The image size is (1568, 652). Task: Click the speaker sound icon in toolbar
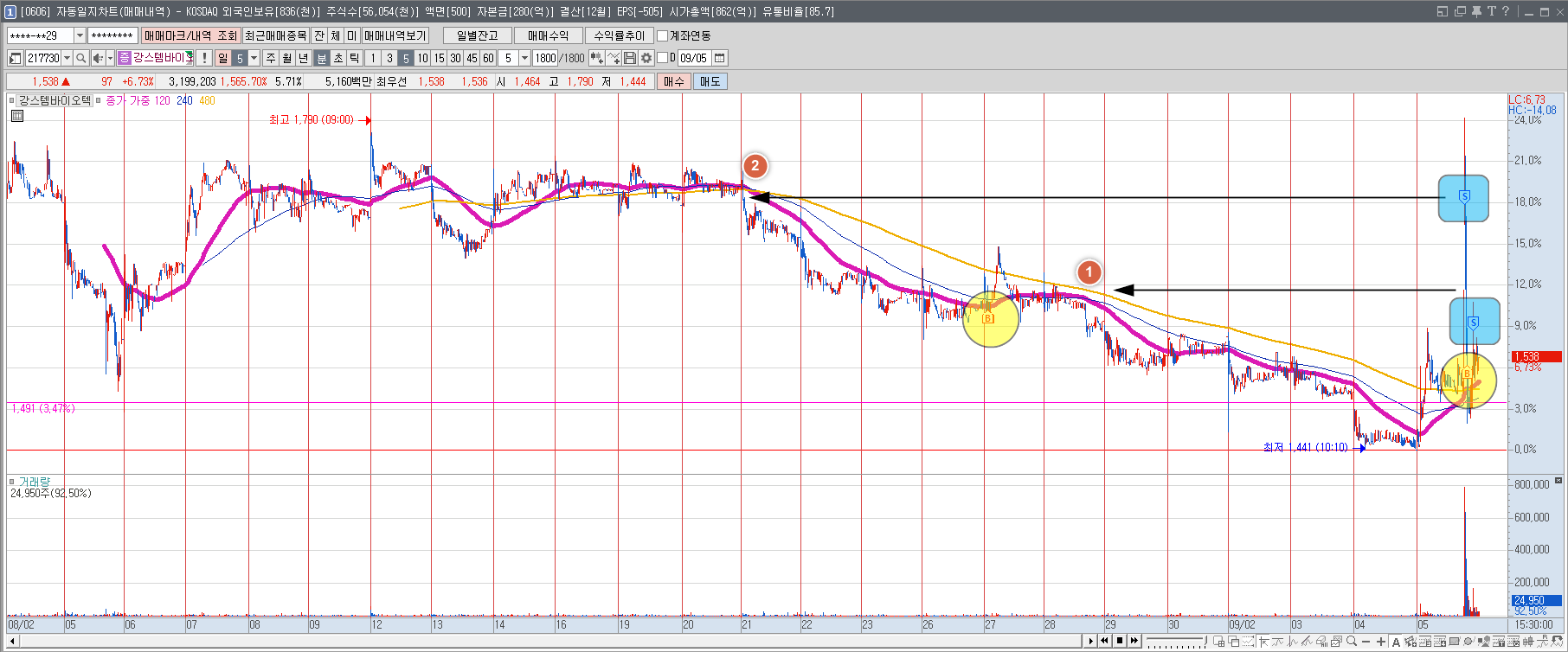98,58
